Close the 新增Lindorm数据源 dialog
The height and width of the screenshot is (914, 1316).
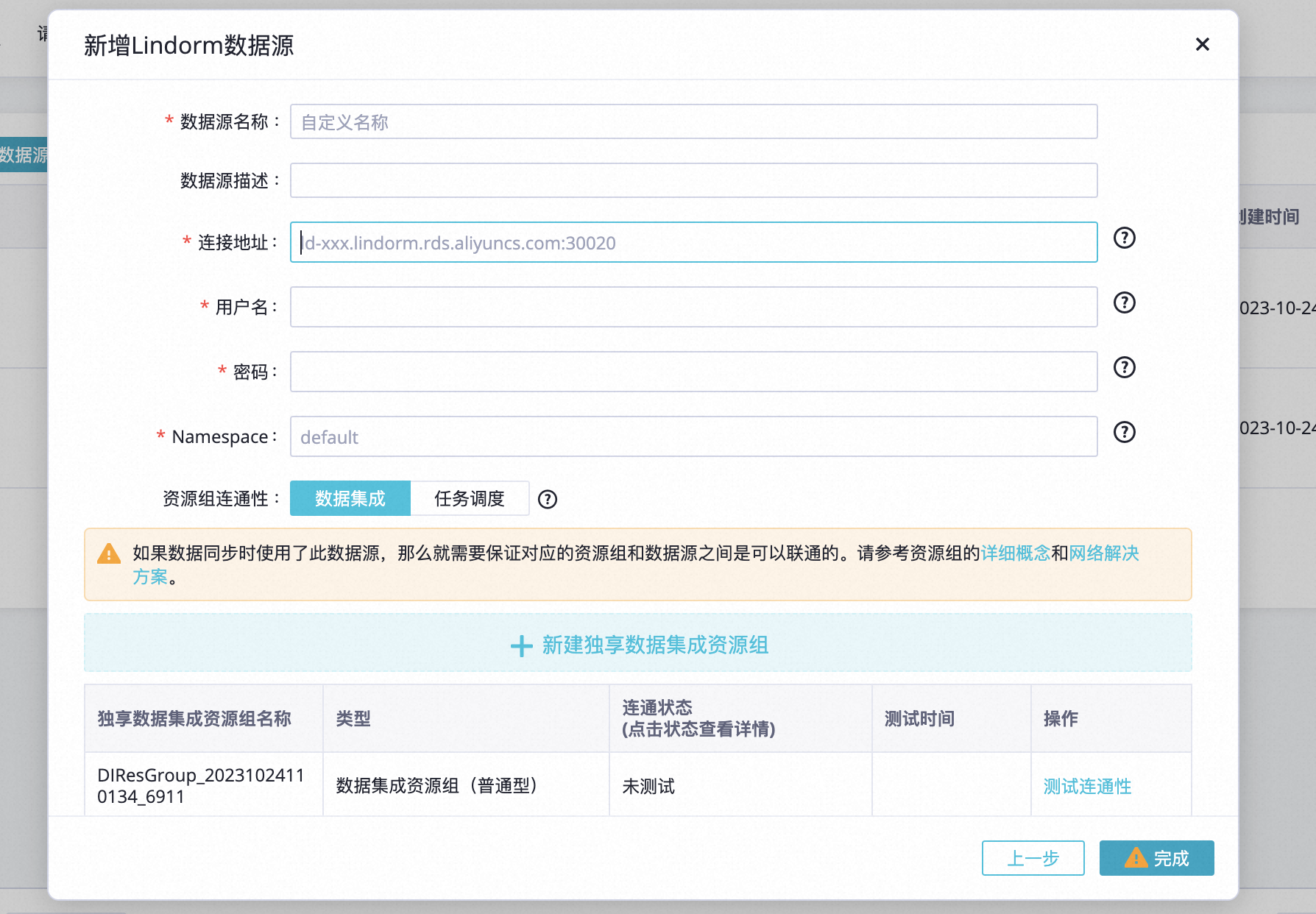click(x=1202, y=45)
